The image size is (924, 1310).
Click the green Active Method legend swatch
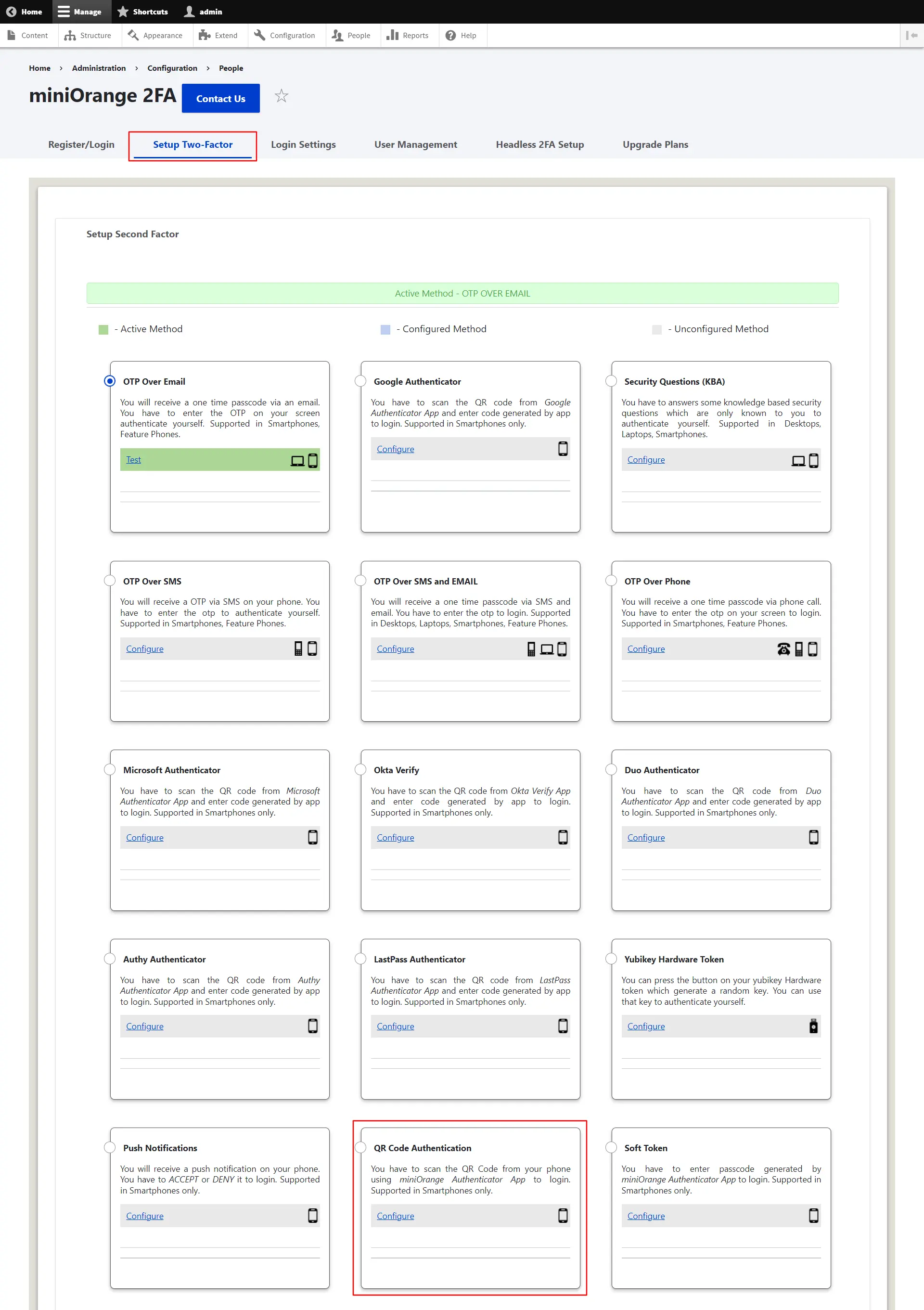pos(103,330)
